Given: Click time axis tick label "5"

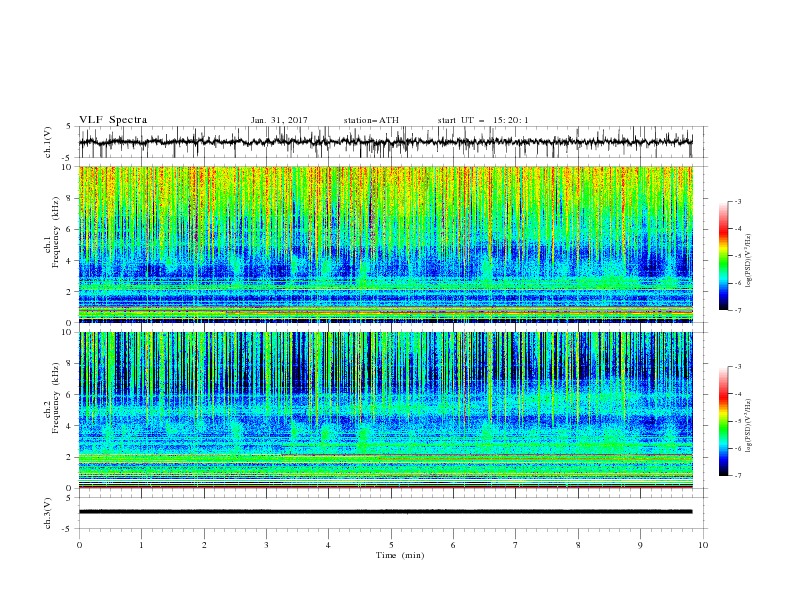Looking at the screenshot, I should coord(391,545).
